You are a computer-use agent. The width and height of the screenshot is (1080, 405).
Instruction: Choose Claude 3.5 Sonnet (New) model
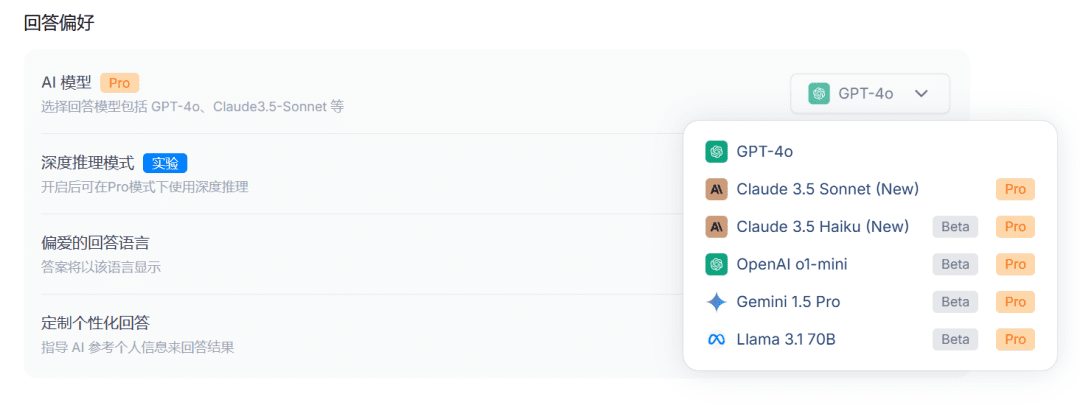coord(827,189)
